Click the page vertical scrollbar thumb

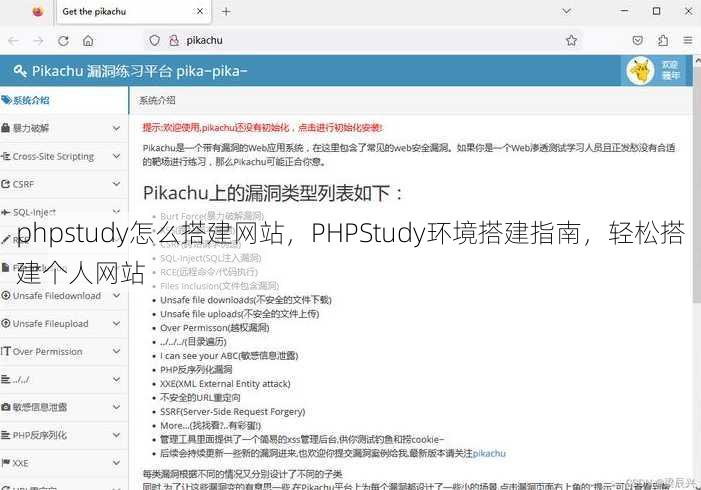coord(697,183)
